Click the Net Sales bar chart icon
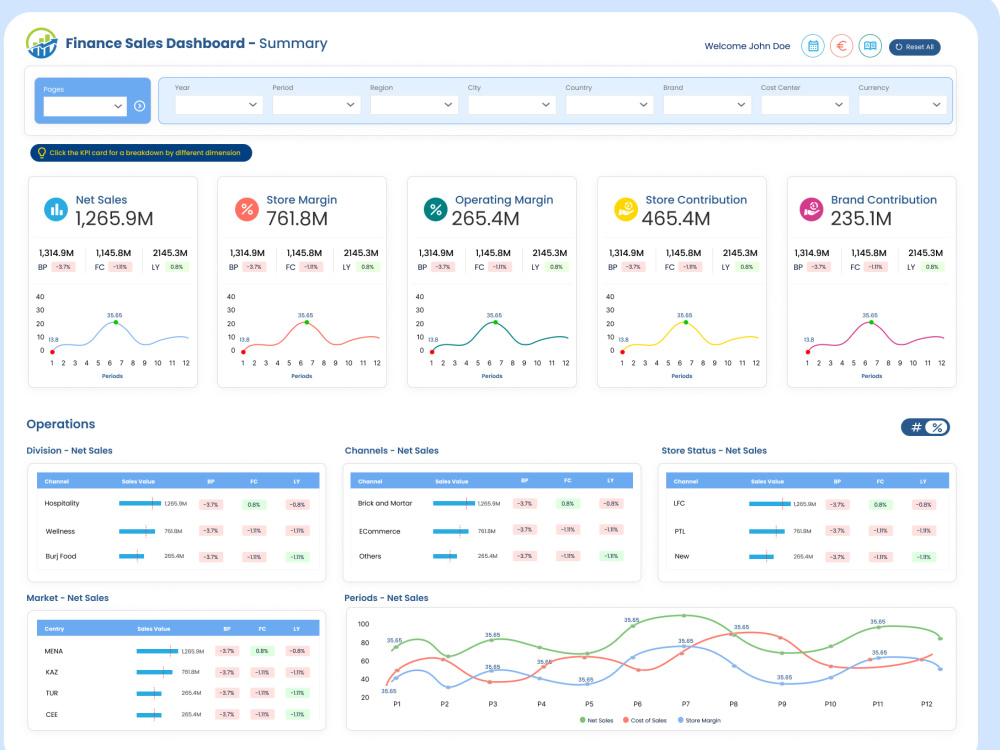Viewport: 1000px width, 750px height. click(55, 209)
